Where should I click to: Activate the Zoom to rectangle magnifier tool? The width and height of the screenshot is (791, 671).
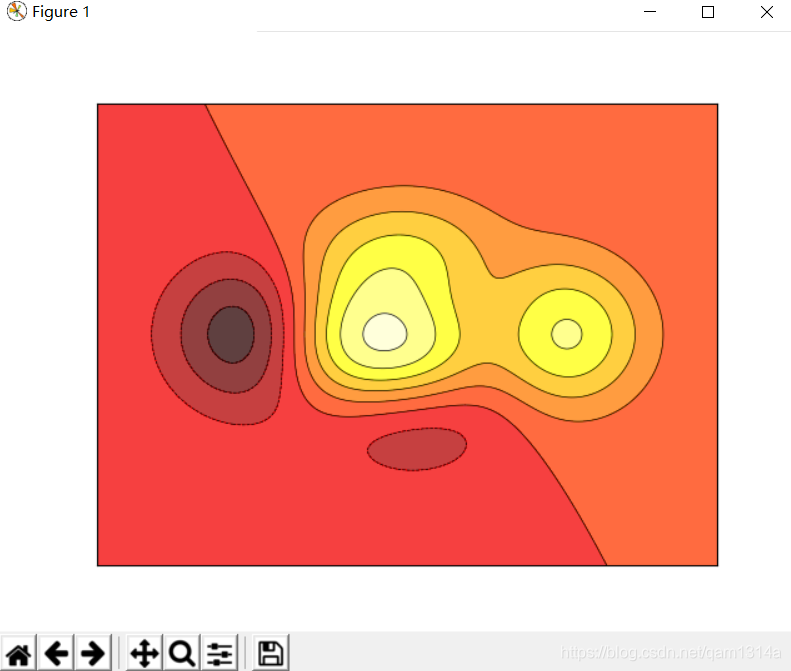(x=182, y=653)
